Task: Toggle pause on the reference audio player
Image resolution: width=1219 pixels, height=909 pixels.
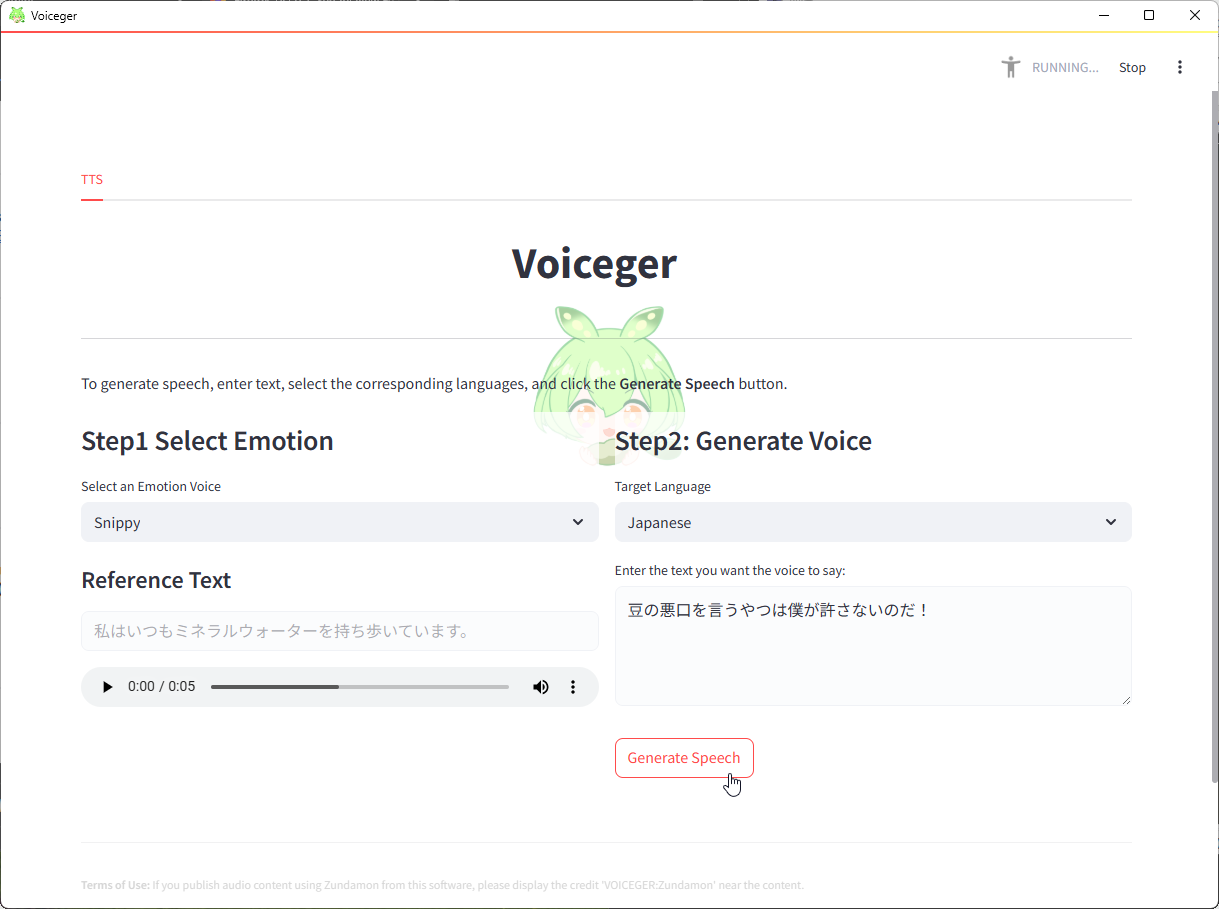Action: (x=107, y=687)
